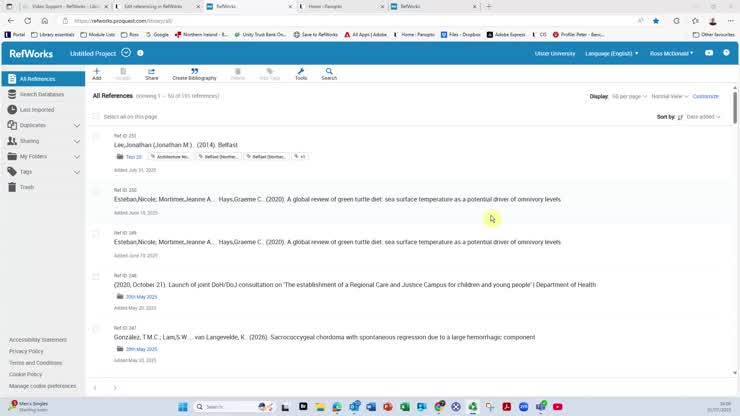Open the Normal View dropdown
Image resolution: width=740 pixels, height=416 pixels.
[670, 96]
